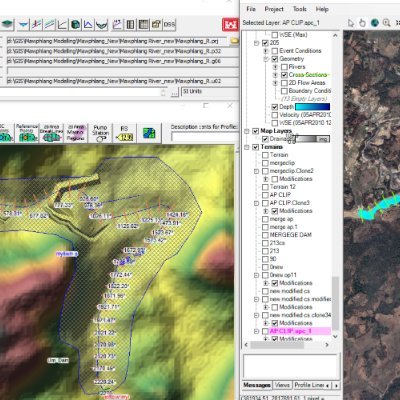Collapse the 0new op11 terrain node
400x400 pixels.
256,275
